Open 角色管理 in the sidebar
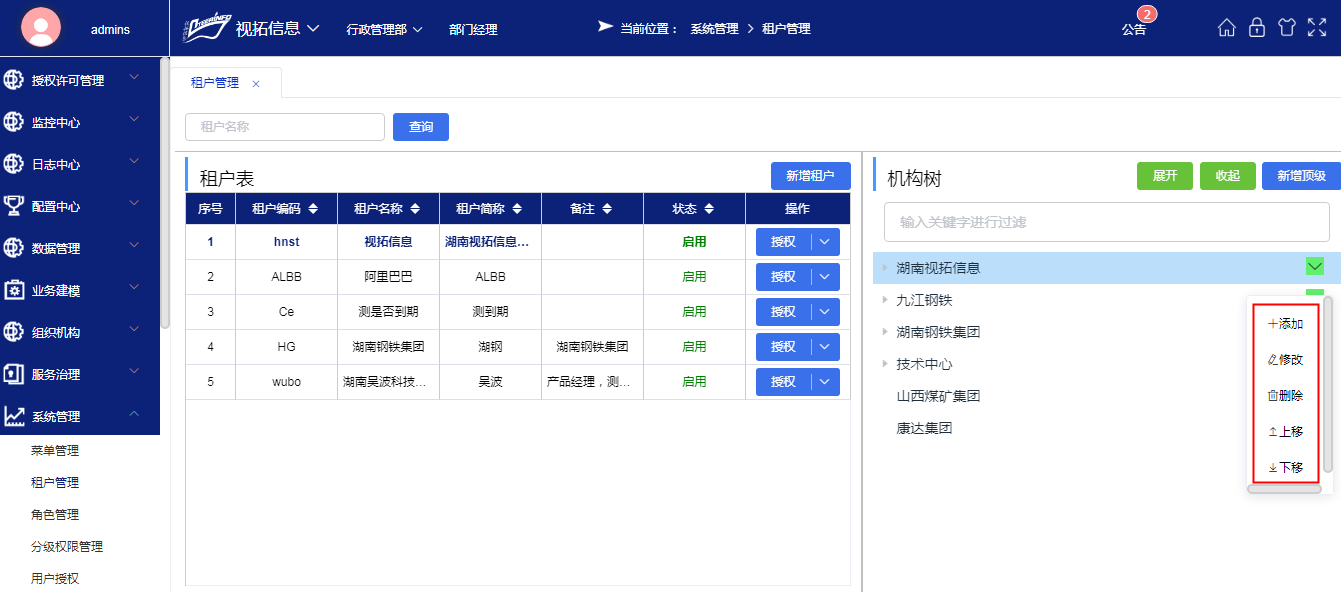1341x592 pixels. coord(55,515)
